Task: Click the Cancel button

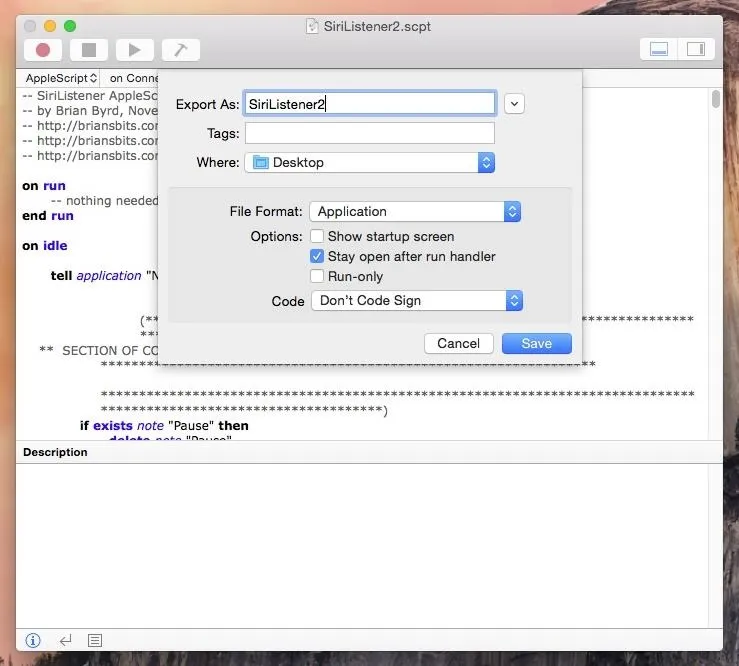Action: click(459, 343)
